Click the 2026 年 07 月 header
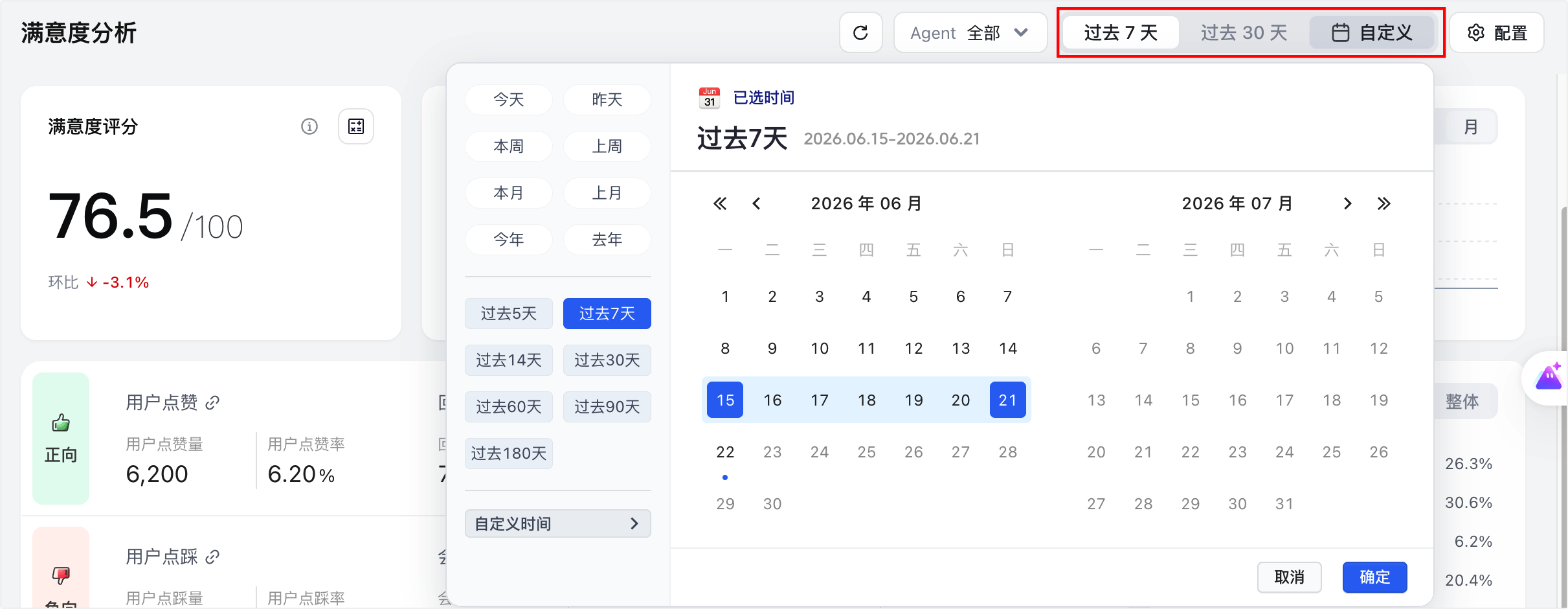 pos(1238,203)
